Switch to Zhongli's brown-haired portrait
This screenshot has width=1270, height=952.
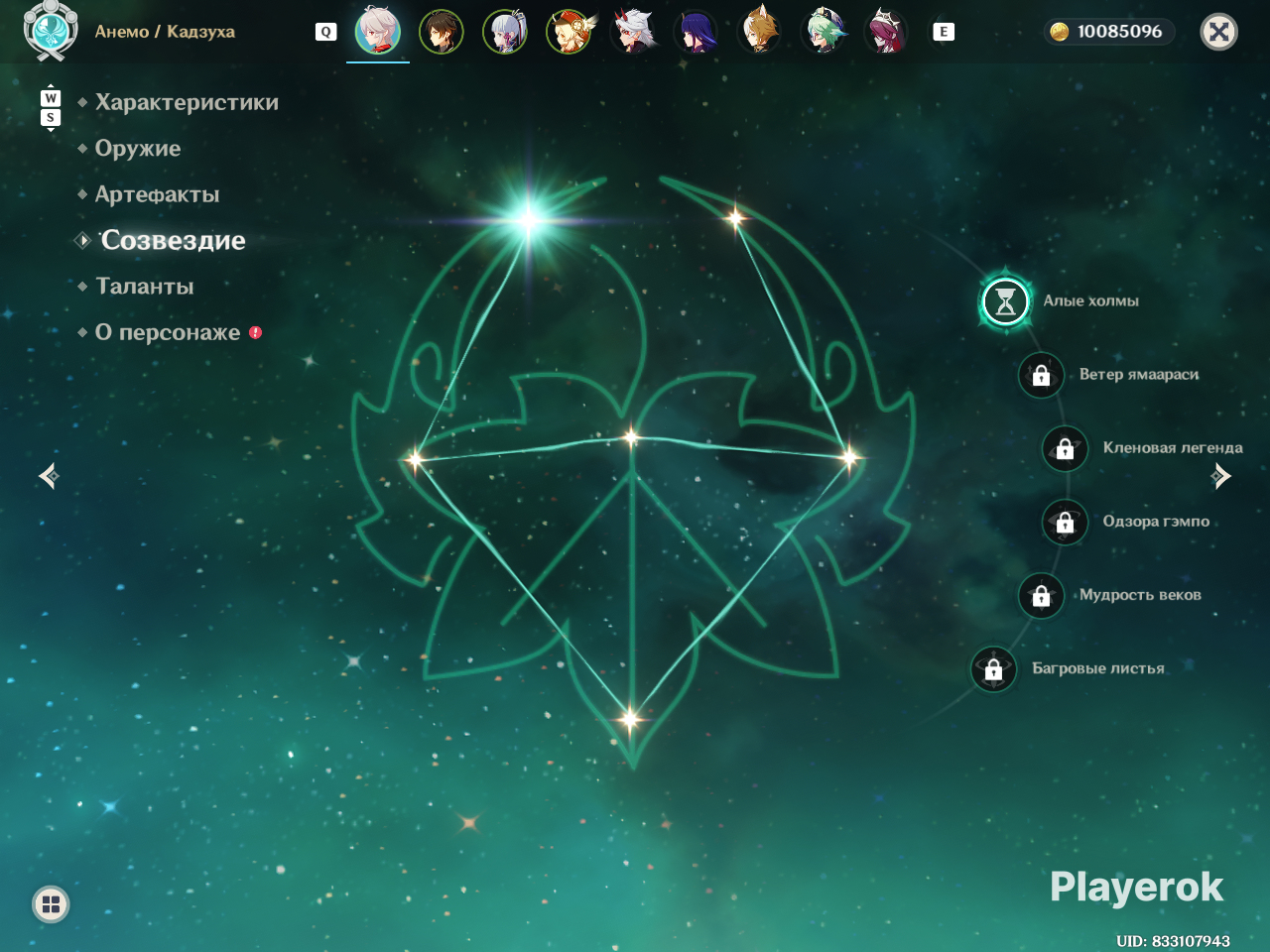pos(442,32)
